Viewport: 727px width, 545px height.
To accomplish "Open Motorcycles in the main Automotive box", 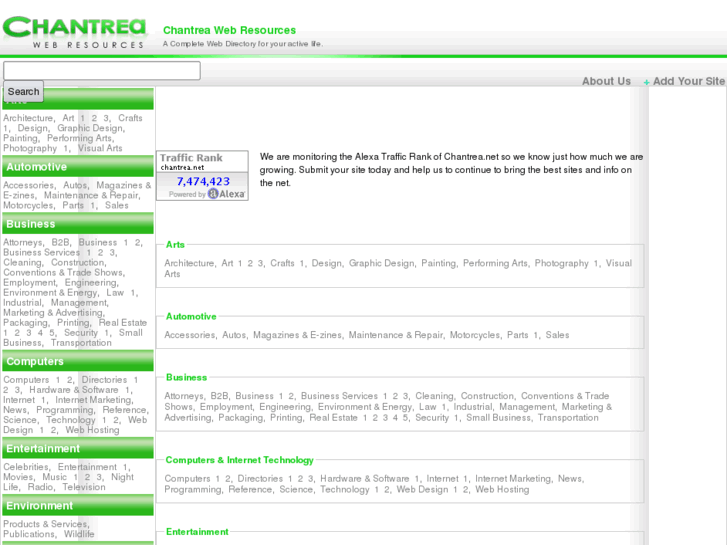I will click(475, 335).
